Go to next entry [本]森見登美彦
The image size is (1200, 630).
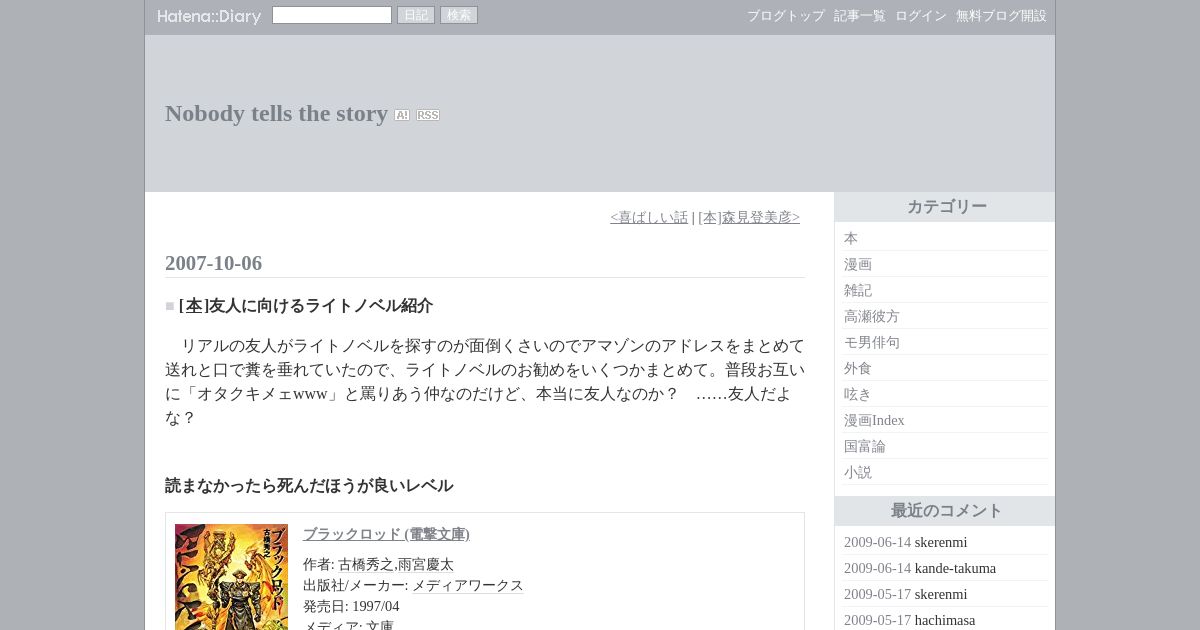tap(749, 217)
